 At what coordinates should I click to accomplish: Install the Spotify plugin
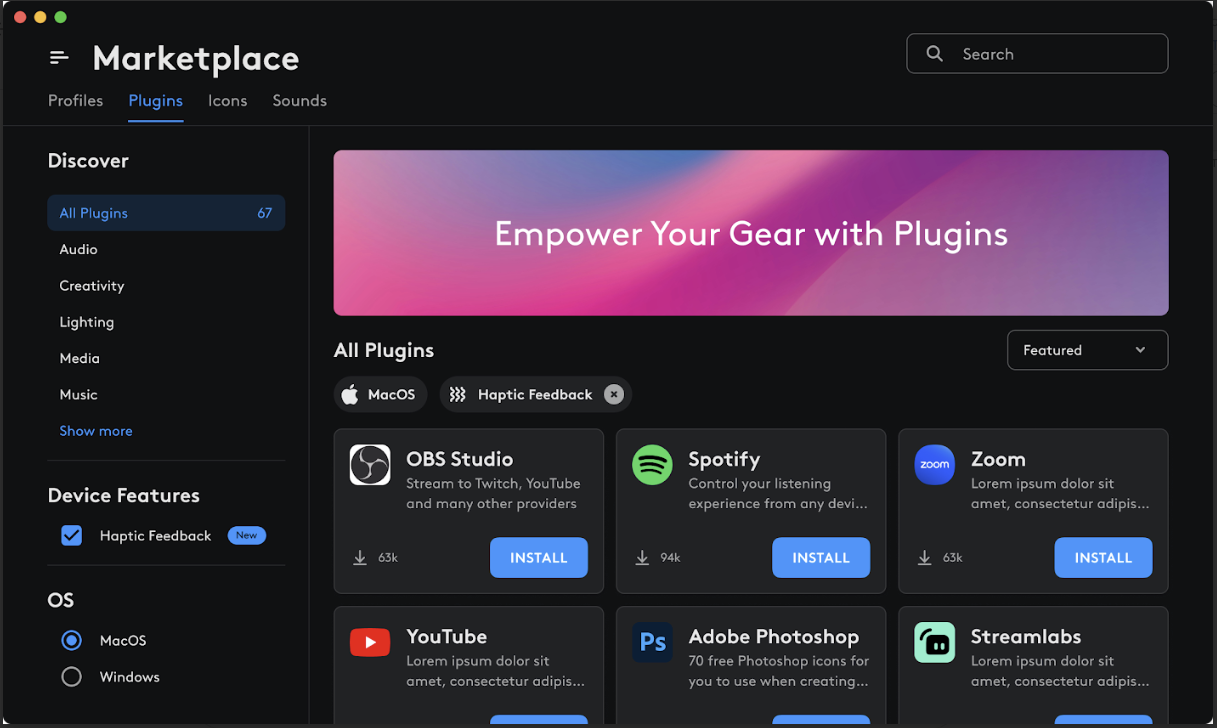click(820, 557)
